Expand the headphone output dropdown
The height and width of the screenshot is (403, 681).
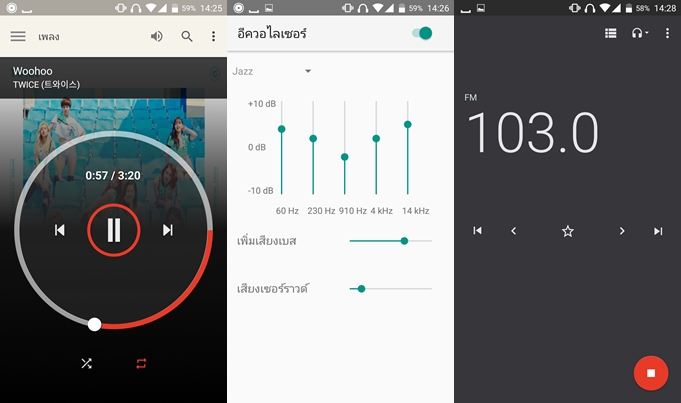pyautogui.click(x=639, y=34)
